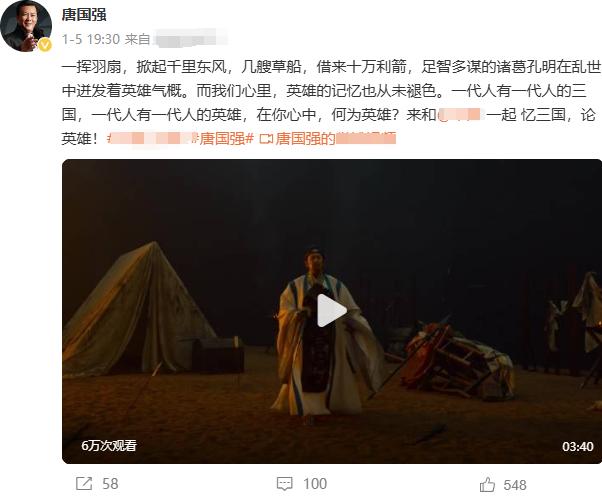Click the 6万次观看 view count overlay
Viewport: 602px width, 499px height.
[109, 446]
